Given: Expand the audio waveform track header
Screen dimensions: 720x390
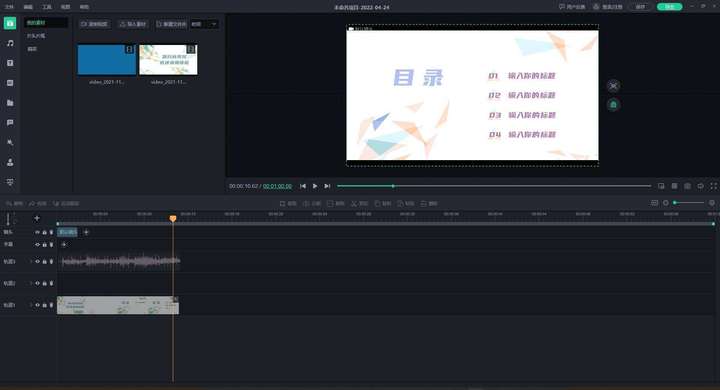Looking at the screenshot, I should coord(31,261).
